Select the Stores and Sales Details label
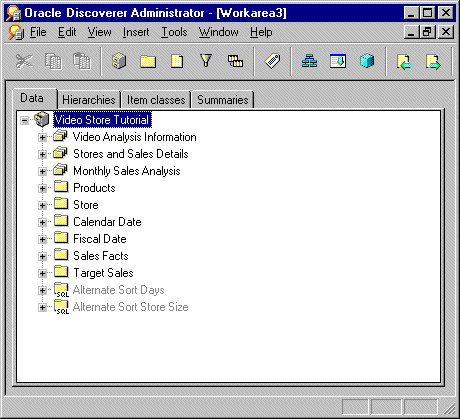Viewport: 460px width, 419px height. (x=131, y=154)
